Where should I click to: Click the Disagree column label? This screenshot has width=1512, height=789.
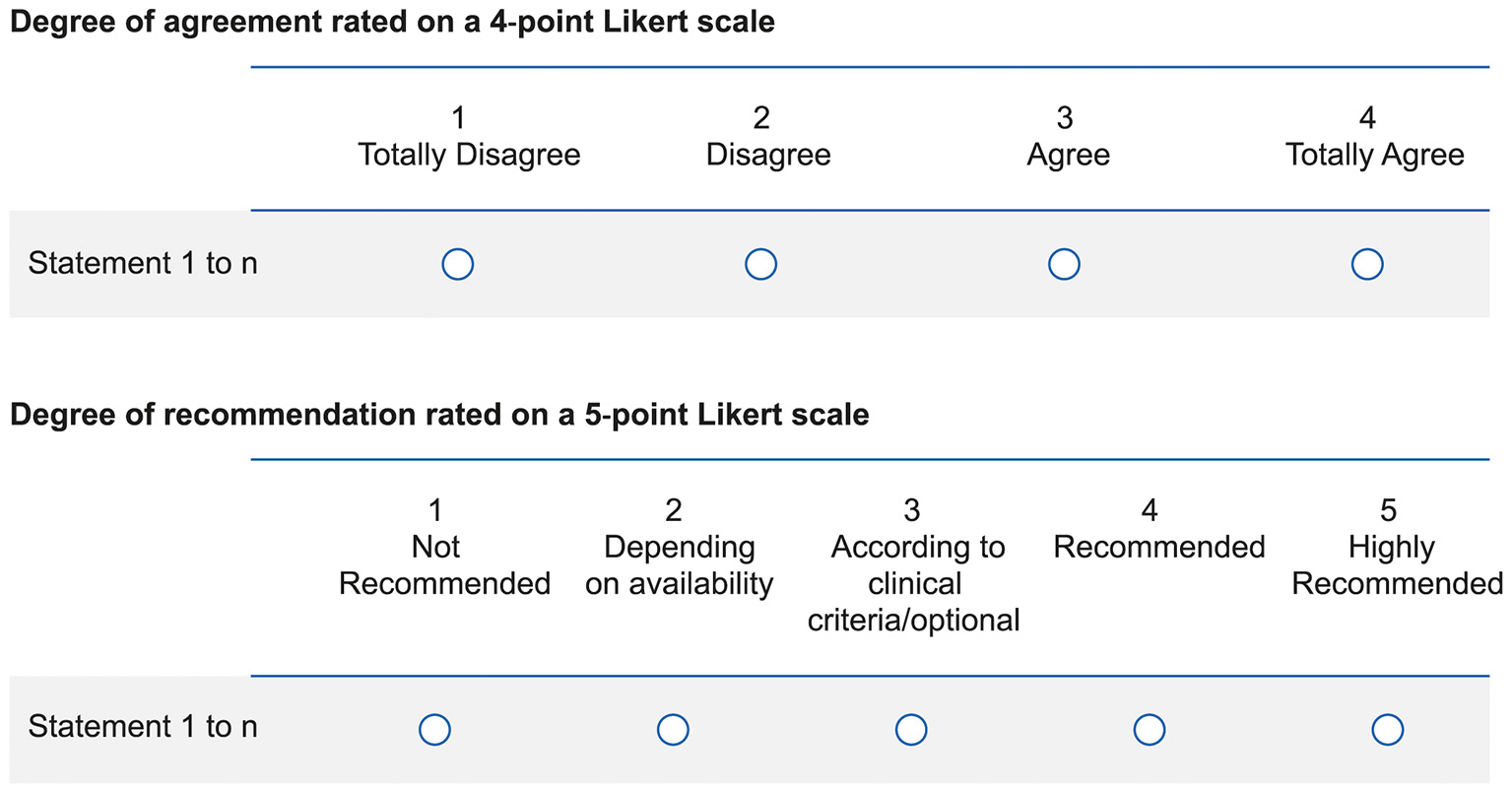(x=768, y=155)
